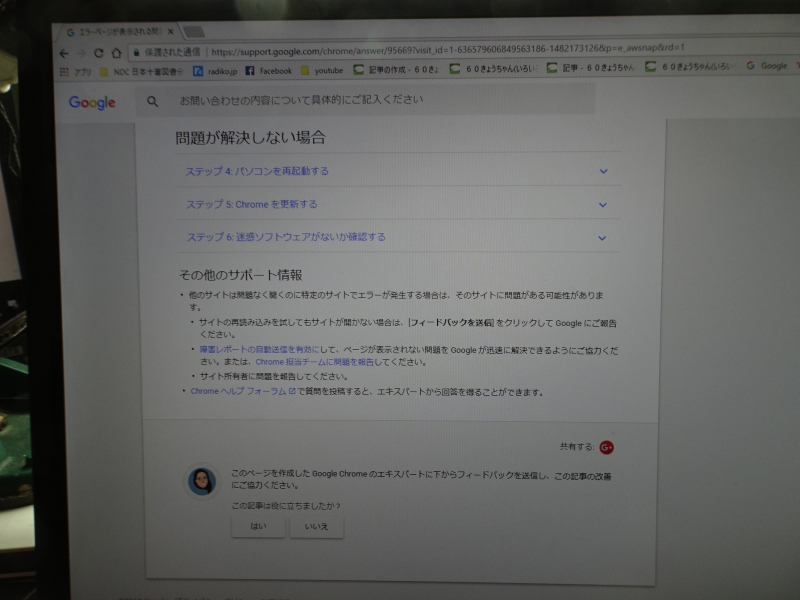Click the この記事は役に立ちましたか？ text

tap(286, 506)
